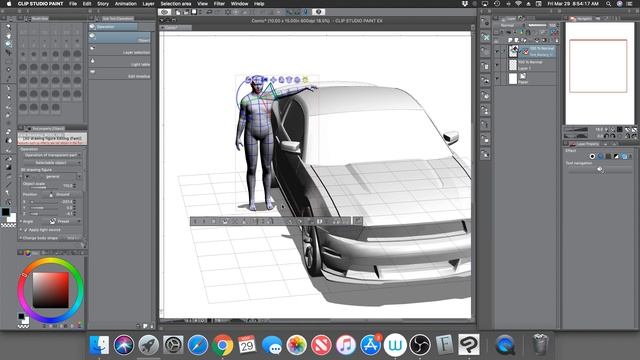The width and height of the screenshot is (640, 360).
Task: Select the Move layer tool
Action: pyautogui.click(x=8, y=53)
